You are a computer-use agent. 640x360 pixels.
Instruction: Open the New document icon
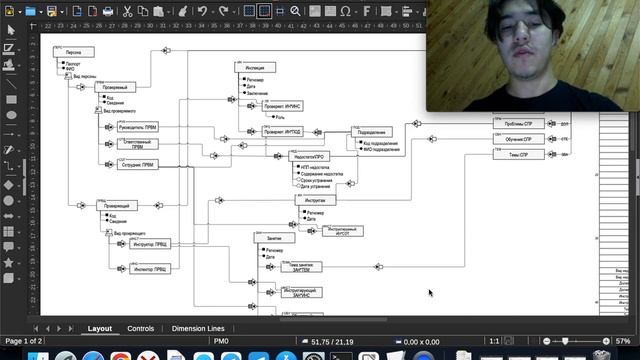pos(10,11)
